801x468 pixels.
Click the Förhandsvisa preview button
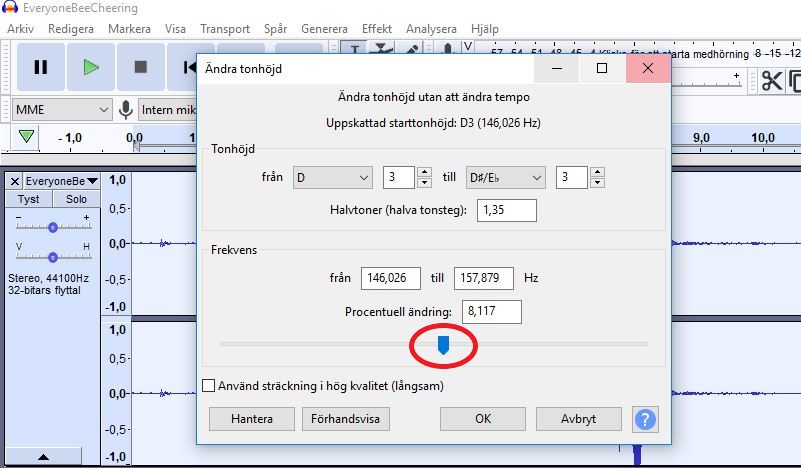(x=346, y=419)
